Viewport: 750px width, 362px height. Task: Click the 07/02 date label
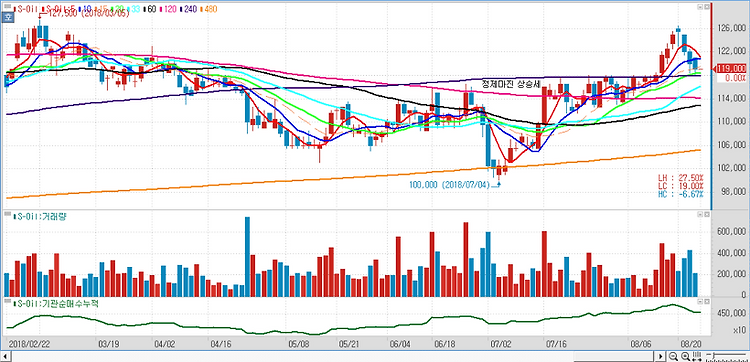tap(502, 344)
